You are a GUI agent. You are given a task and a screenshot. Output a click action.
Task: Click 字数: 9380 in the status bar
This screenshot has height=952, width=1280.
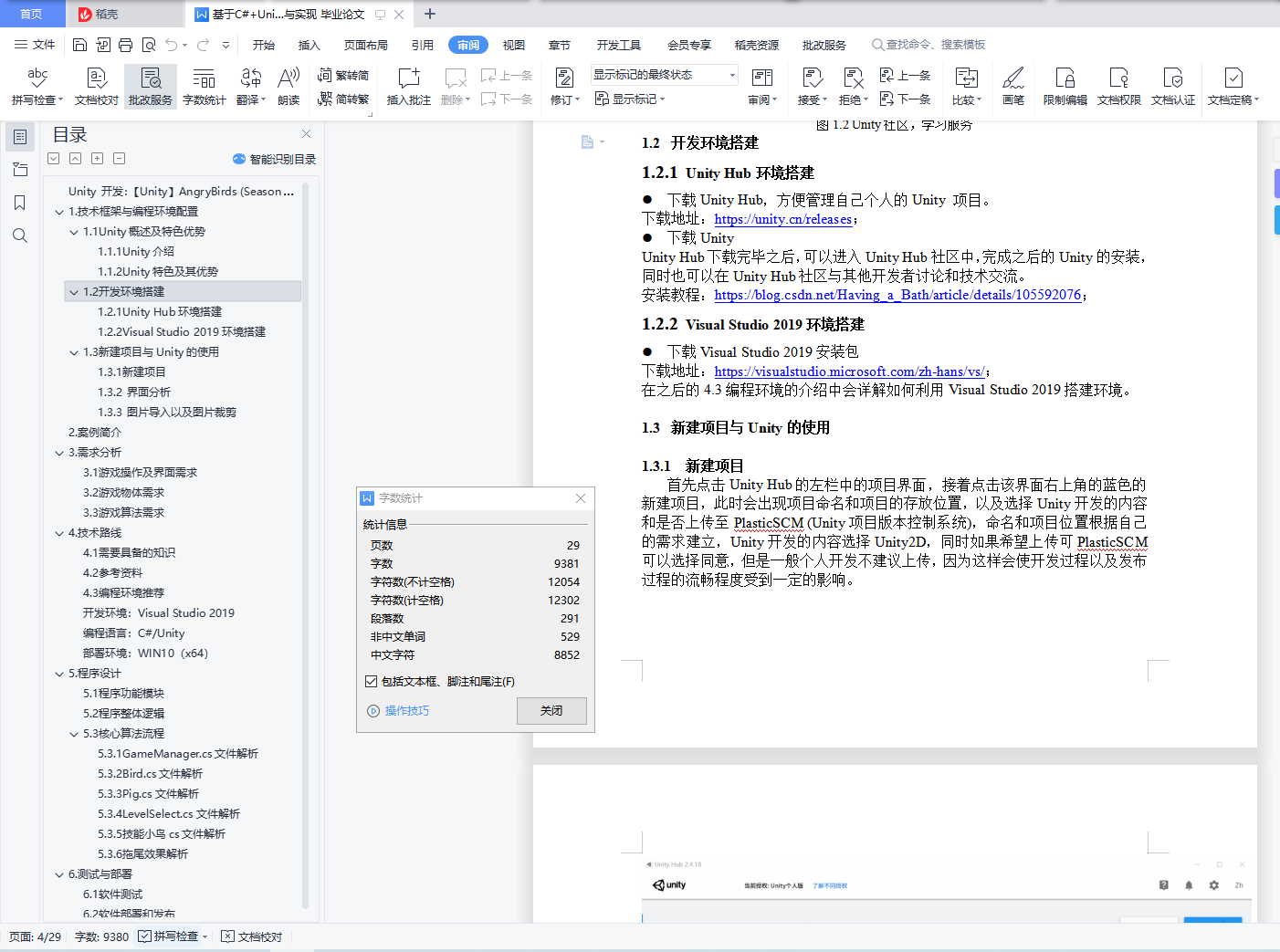coord(101,936)
